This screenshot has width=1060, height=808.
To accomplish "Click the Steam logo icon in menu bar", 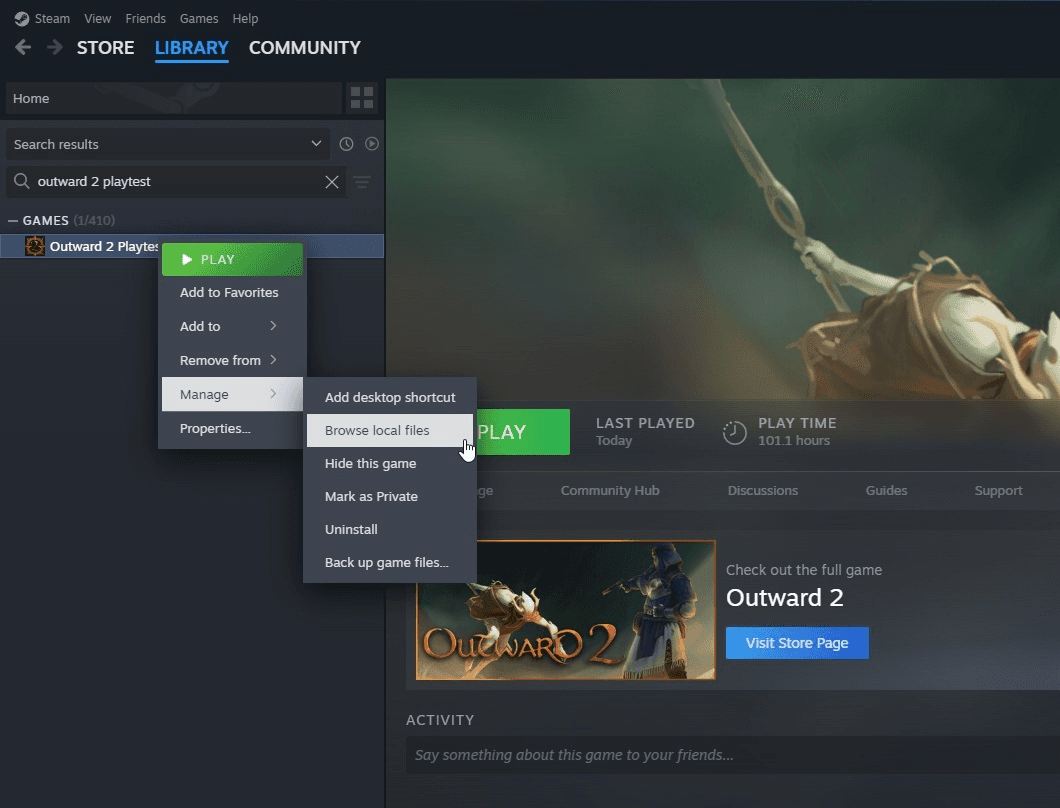I will (x=22, y=18).
